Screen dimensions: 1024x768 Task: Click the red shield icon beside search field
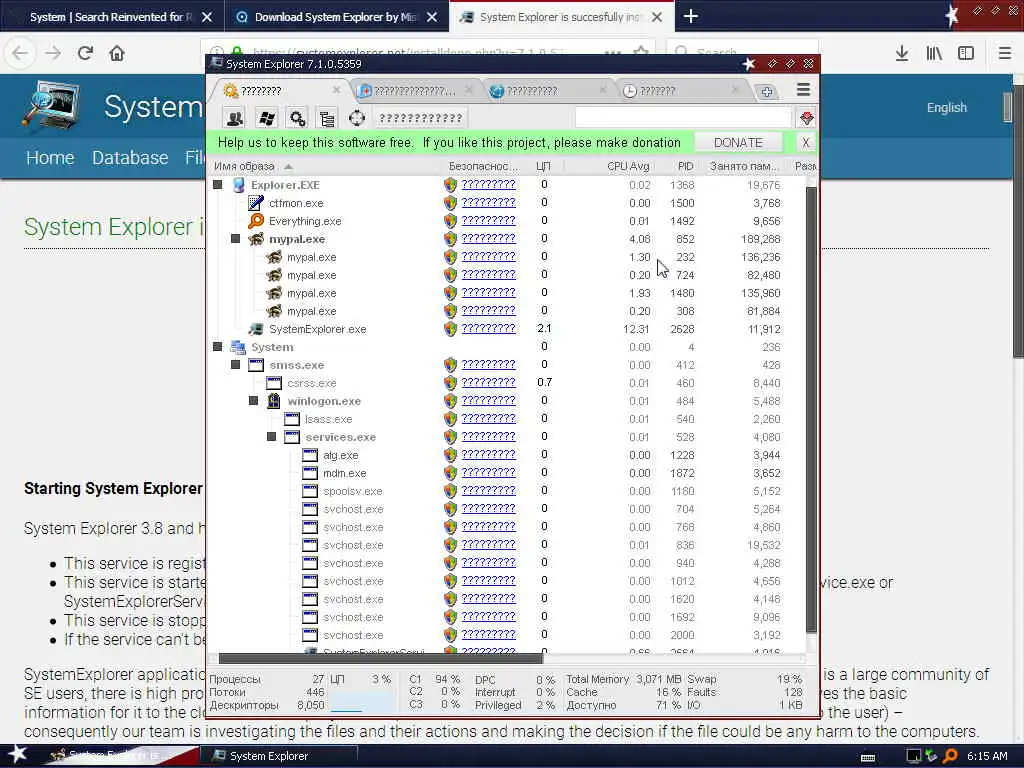tap(807, 118)
